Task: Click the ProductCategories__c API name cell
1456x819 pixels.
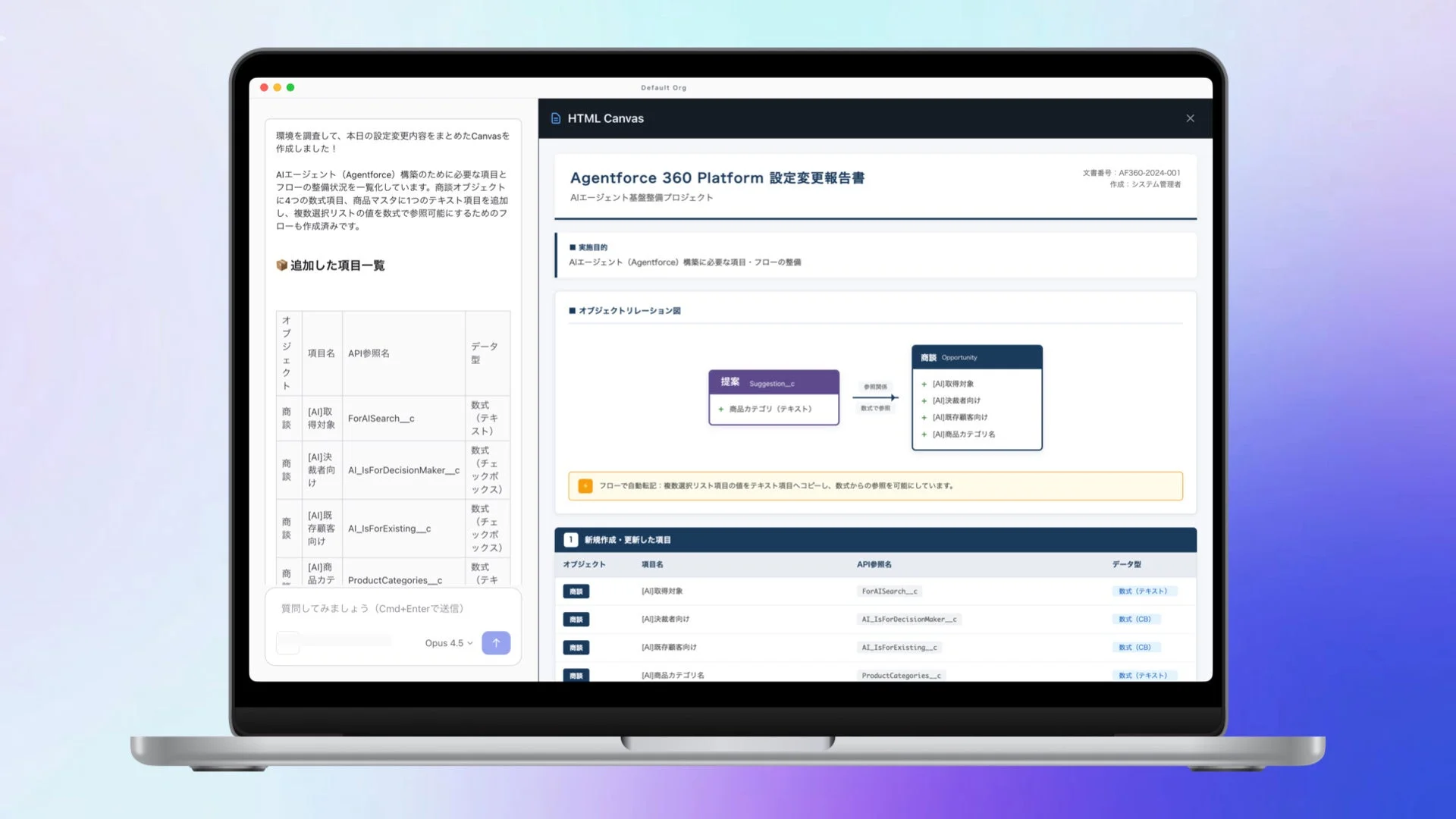Action: (901, 675)
